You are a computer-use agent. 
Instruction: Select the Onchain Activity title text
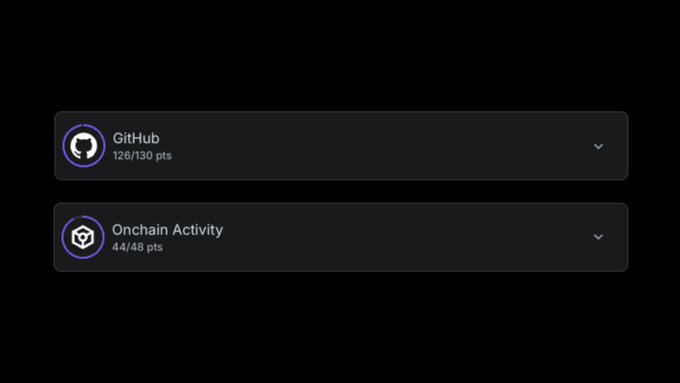[x=167, y=229]
